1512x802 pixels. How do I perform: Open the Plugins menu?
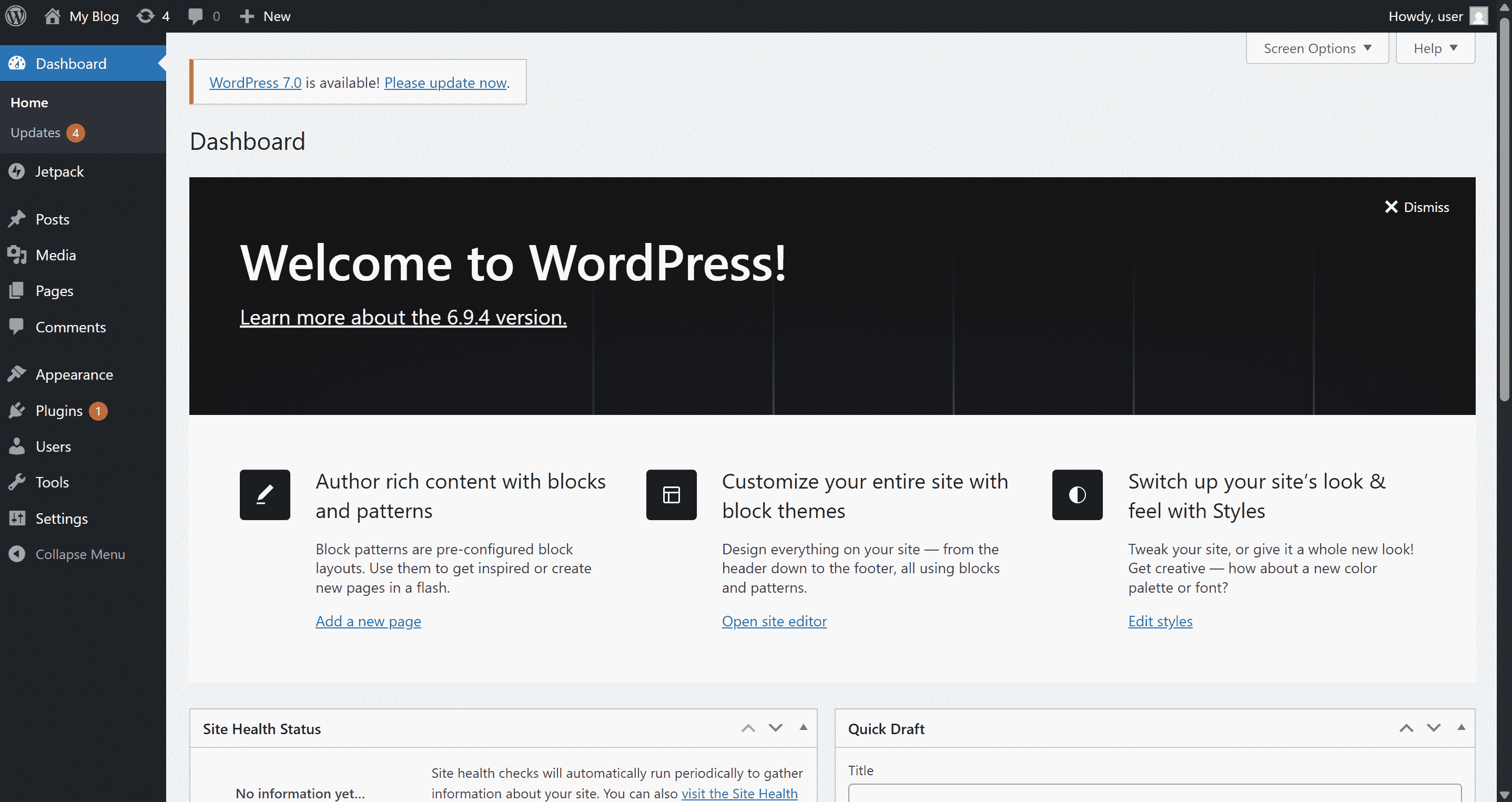point(83,410)
